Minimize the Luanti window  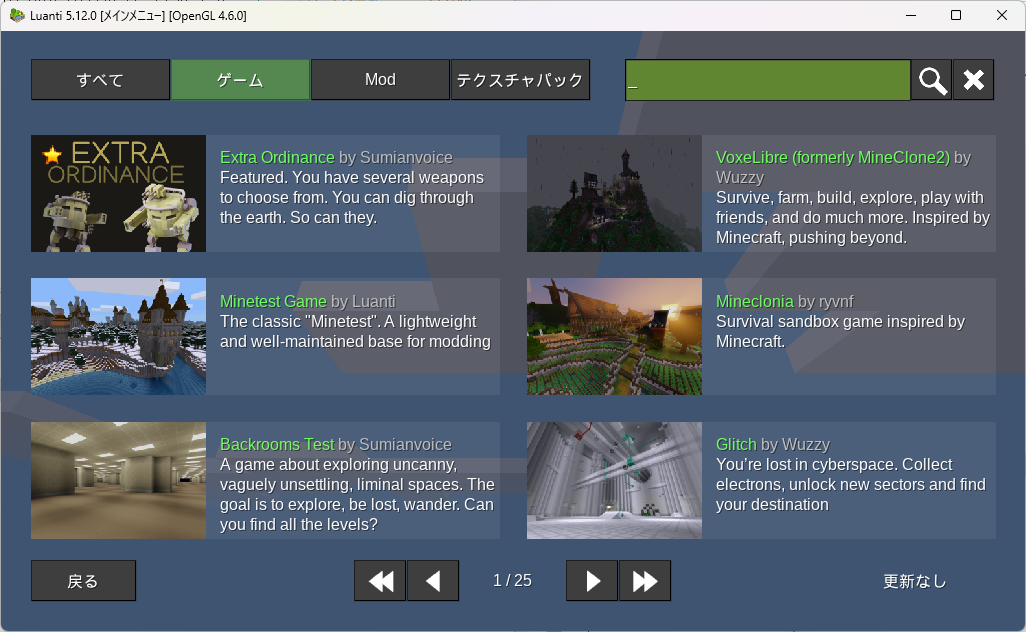[911, 15]
